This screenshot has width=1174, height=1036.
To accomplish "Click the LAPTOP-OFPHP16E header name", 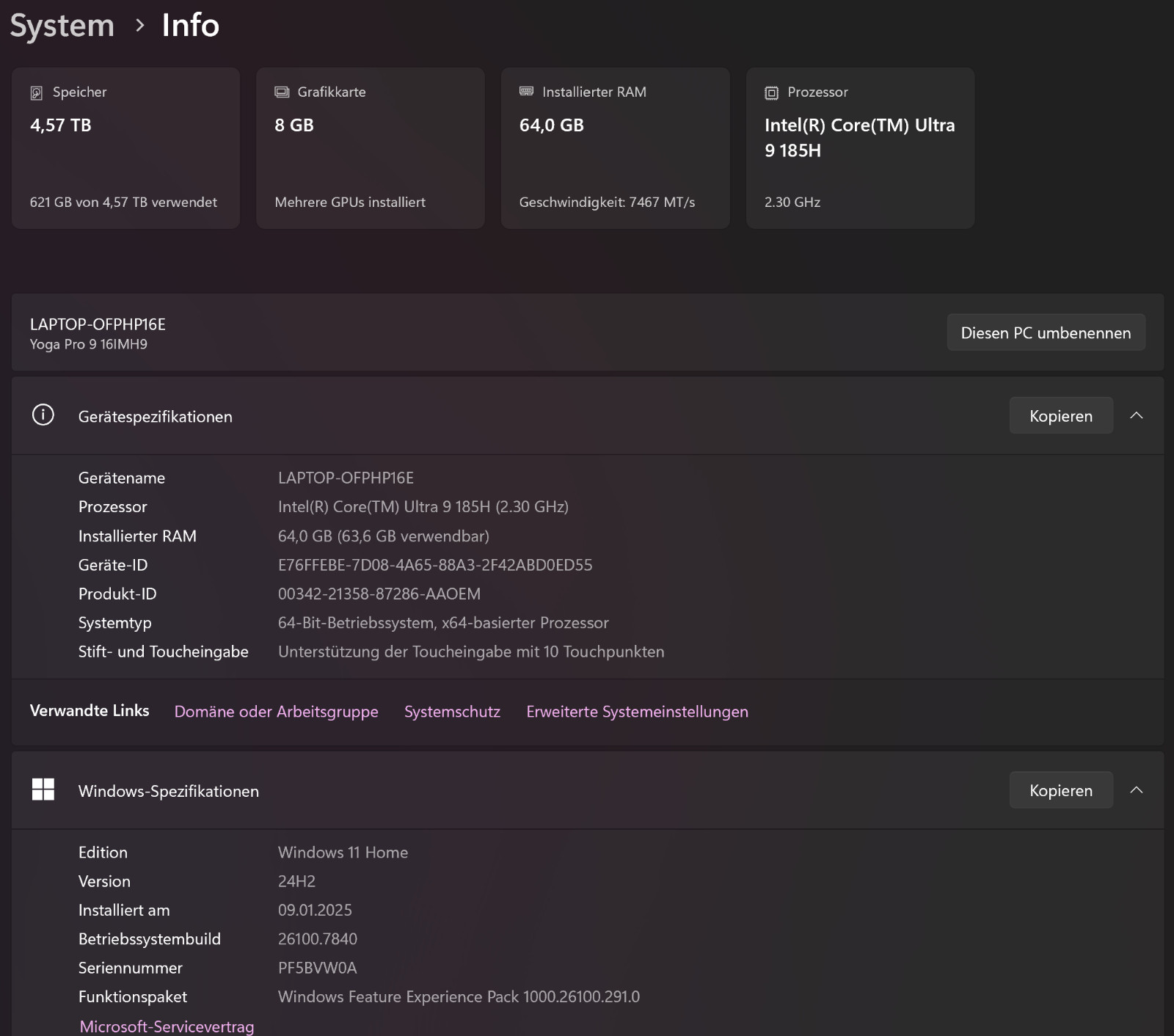I will [x=98, y=324].
